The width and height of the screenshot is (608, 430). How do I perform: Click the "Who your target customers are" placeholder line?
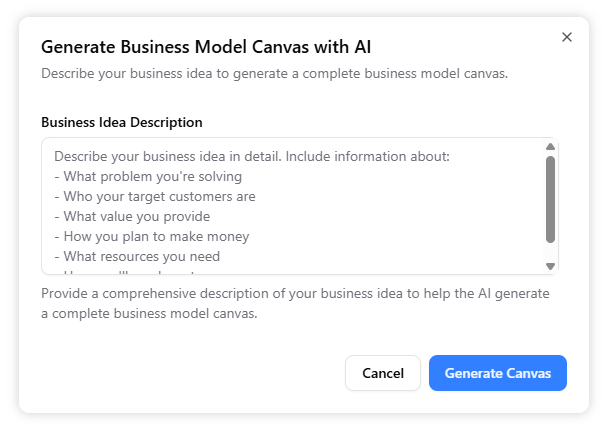click(155, 197)
